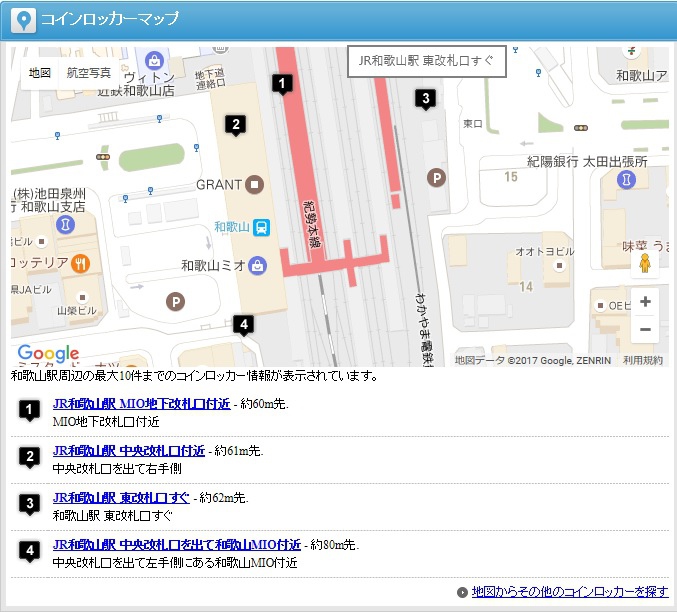Zoom in the map with plus button
Screen dimensions: 677x612
click(x=645, y=301)
